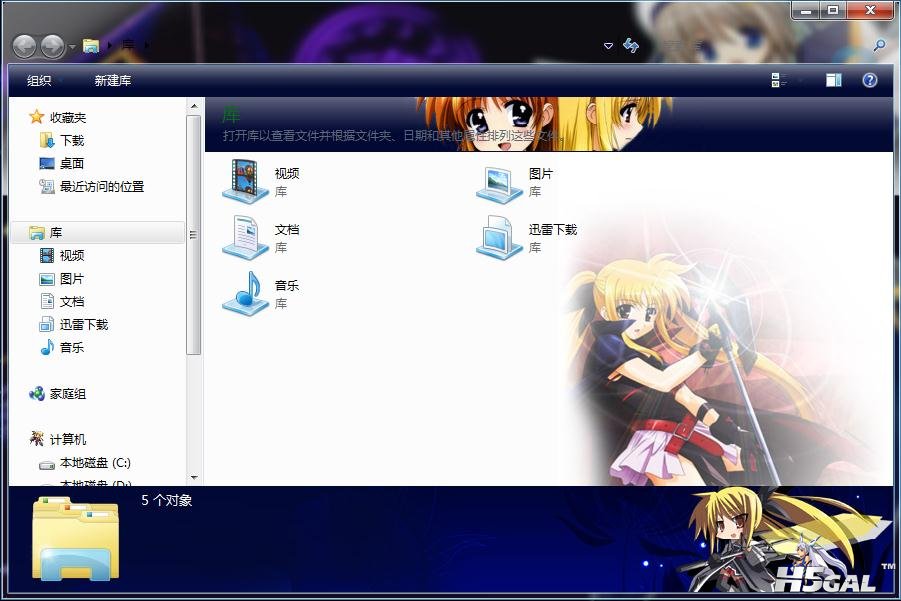
Task: Open help with the question mark icon
Action: coord(870,80)
